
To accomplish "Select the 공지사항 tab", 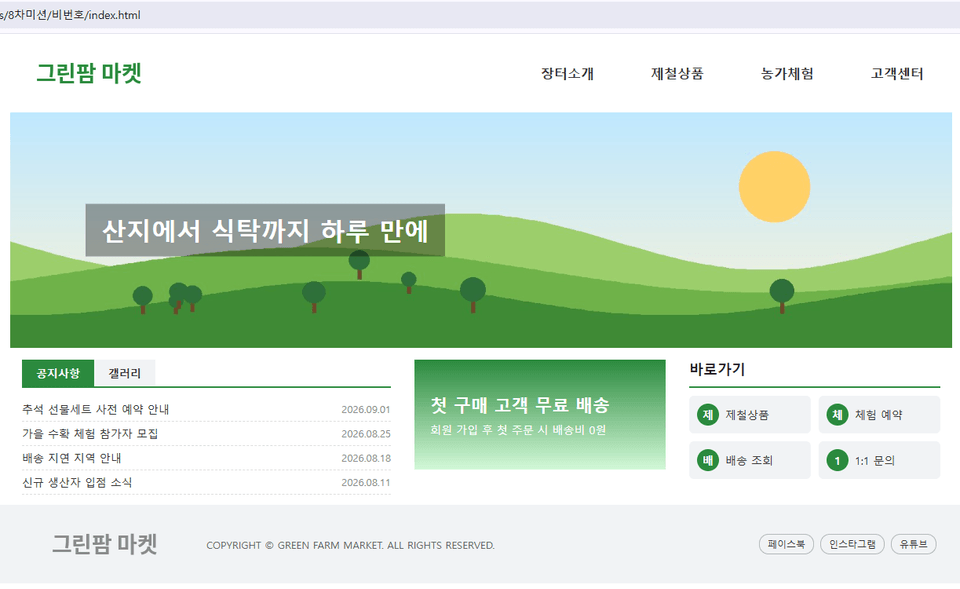I will tap(58, 373).
